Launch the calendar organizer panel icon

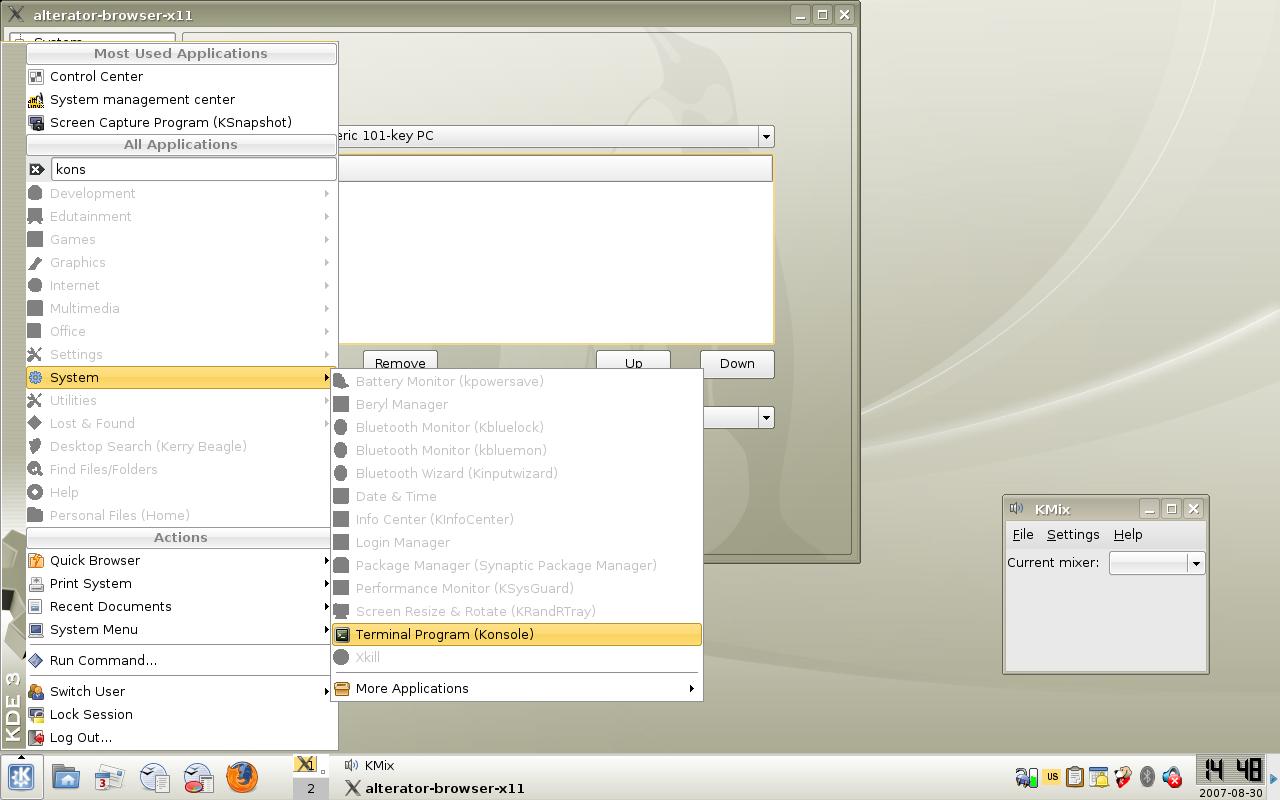[x=109, y=777]
